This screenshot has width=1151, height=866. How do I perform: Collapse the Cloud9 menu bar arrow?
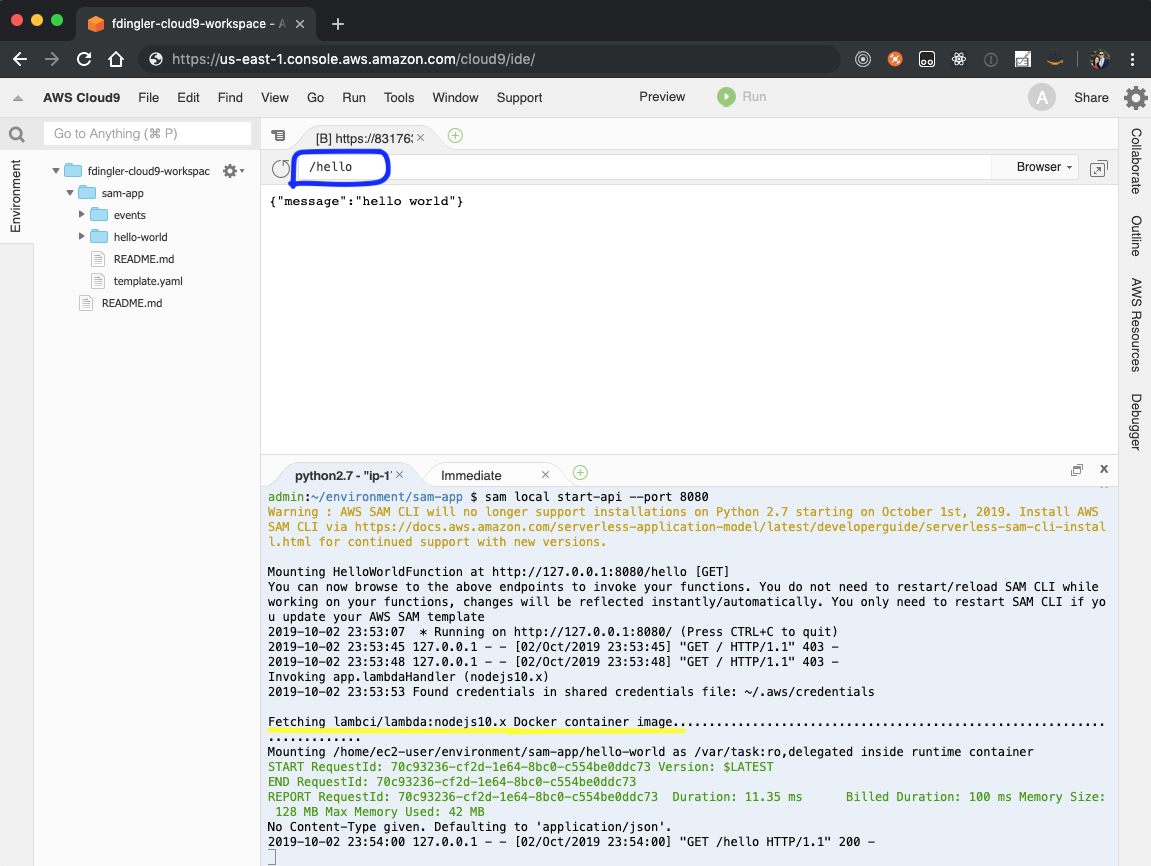point(18,98)
